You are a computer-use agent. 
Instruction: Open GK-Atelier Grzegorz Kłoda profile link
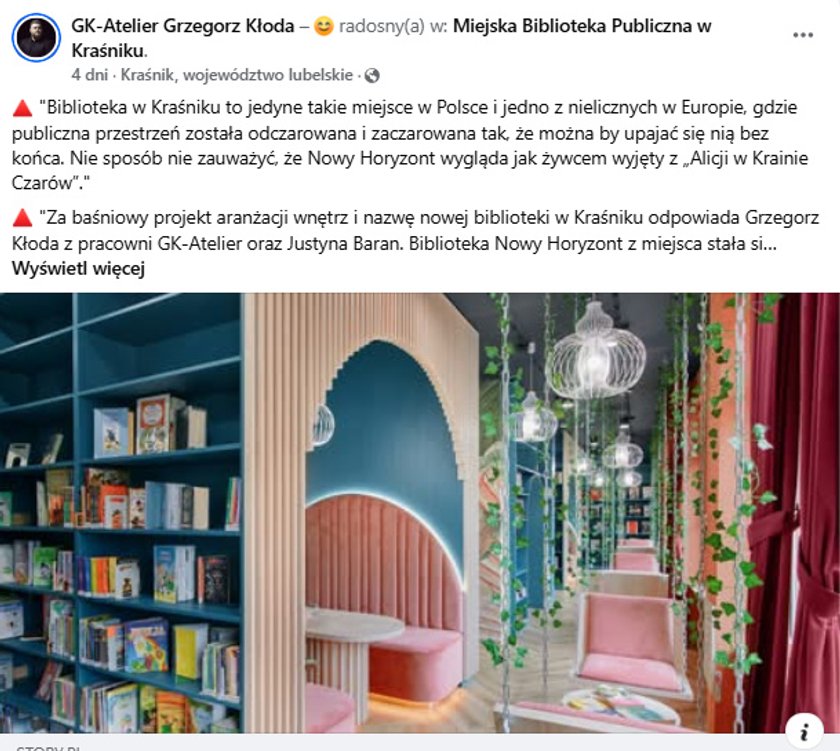(x=183, y=26)
